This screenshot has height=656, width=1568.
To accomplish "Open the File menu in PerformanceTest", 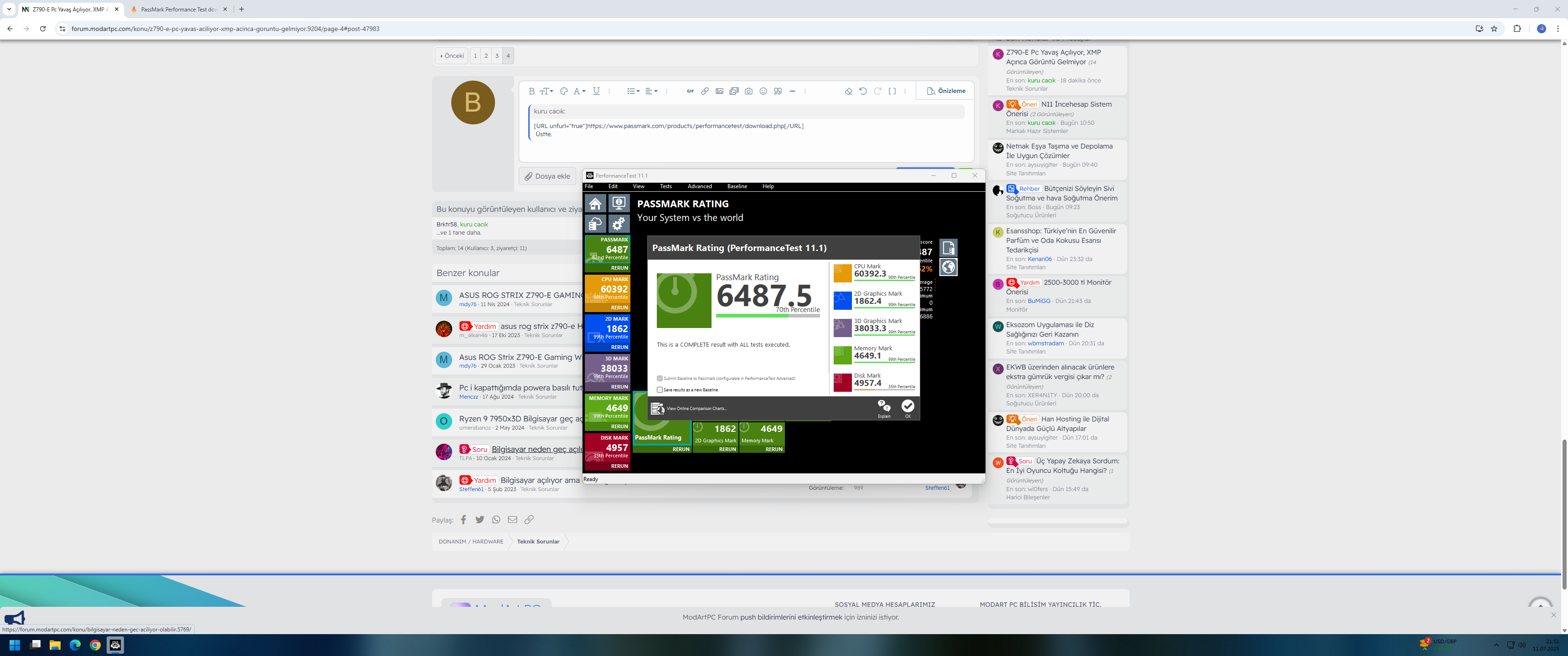I will (x=588, y=186).
